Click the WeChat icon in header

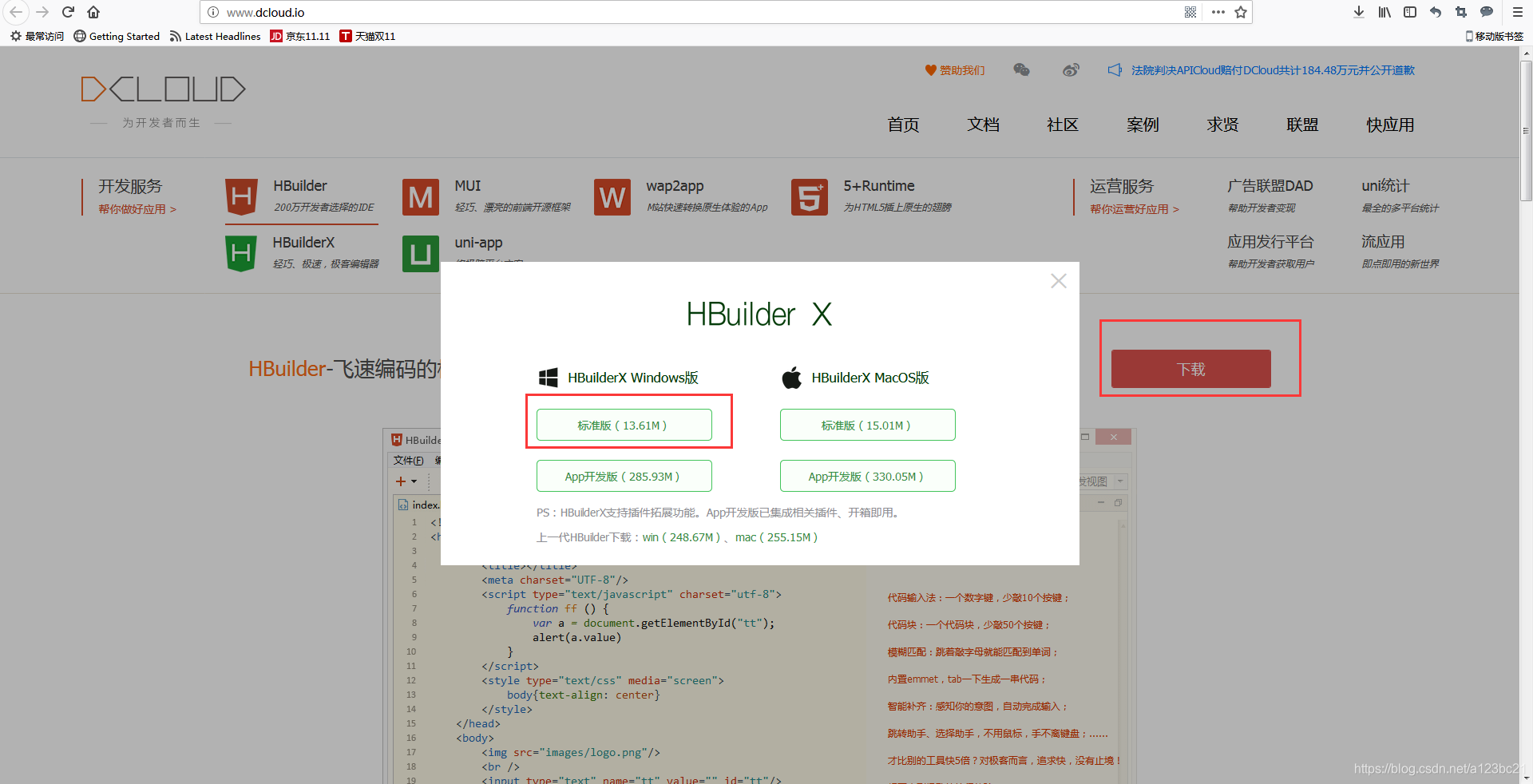point(1021,70)
